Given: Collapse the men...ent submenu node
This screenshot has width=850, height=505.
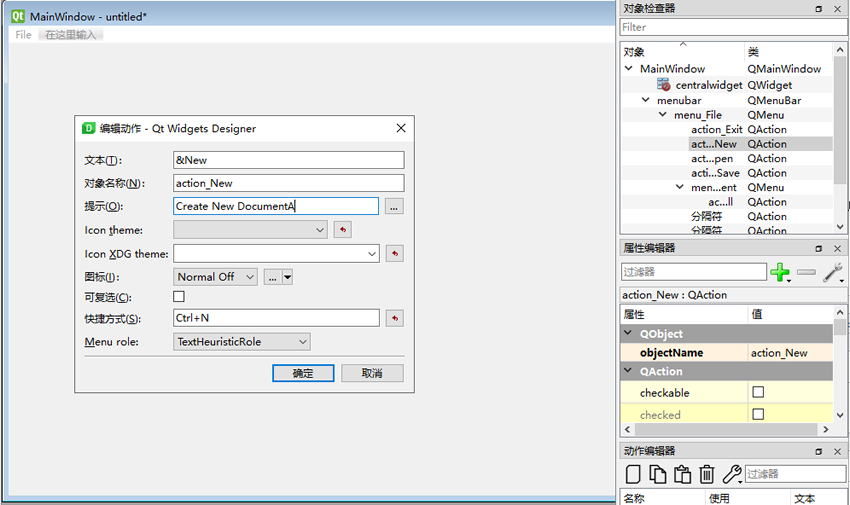Looking at the screenshot, I should tap(679, 187).
